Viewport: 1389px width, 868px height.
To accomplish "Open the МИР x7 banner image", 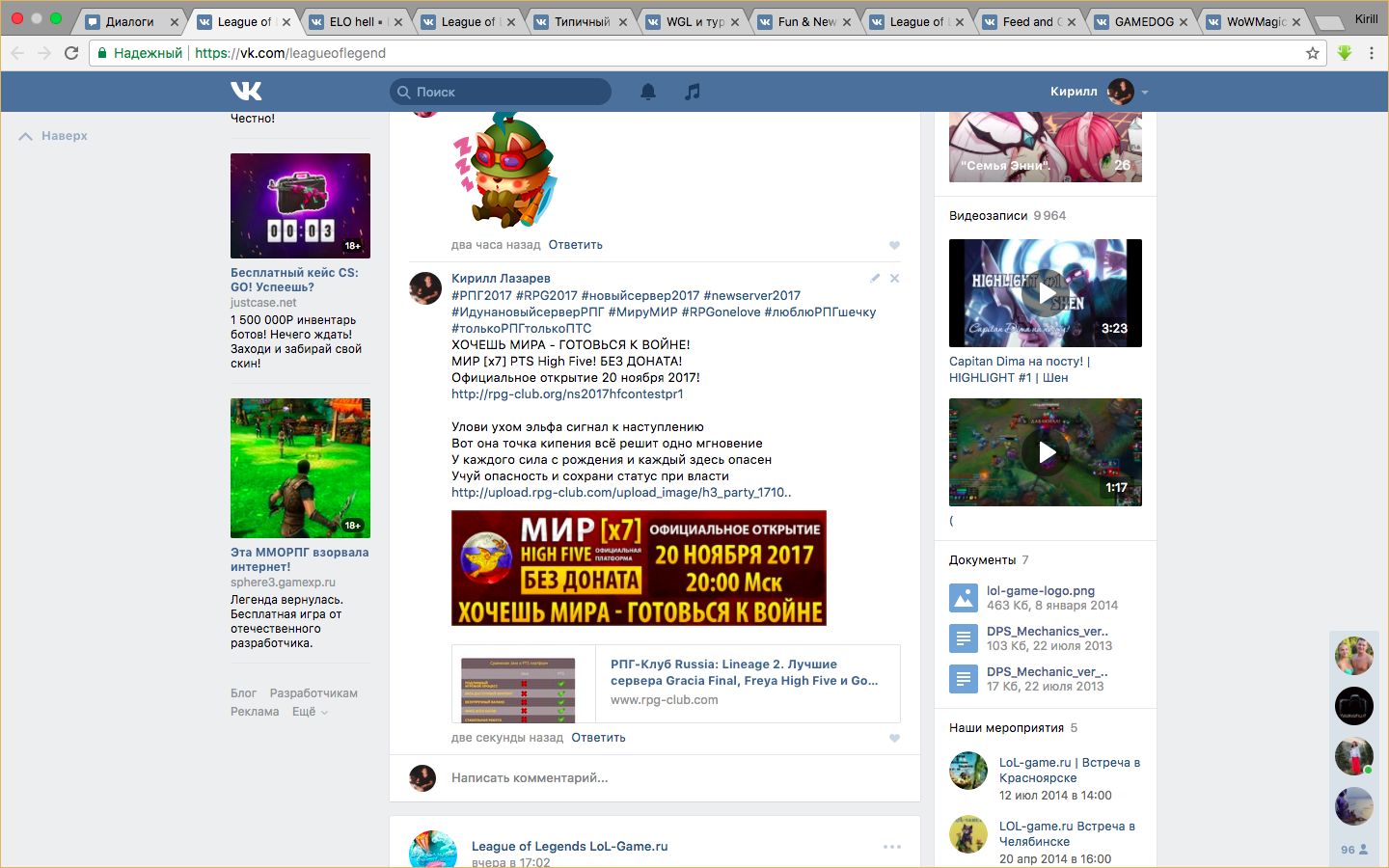I will (x=639, y=568).
